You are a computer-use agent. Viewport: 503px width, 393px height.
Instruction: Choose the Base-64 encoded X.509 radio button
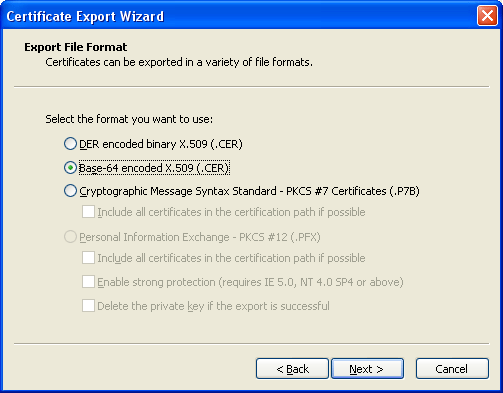pyautogui.click(x=70, y=168)
